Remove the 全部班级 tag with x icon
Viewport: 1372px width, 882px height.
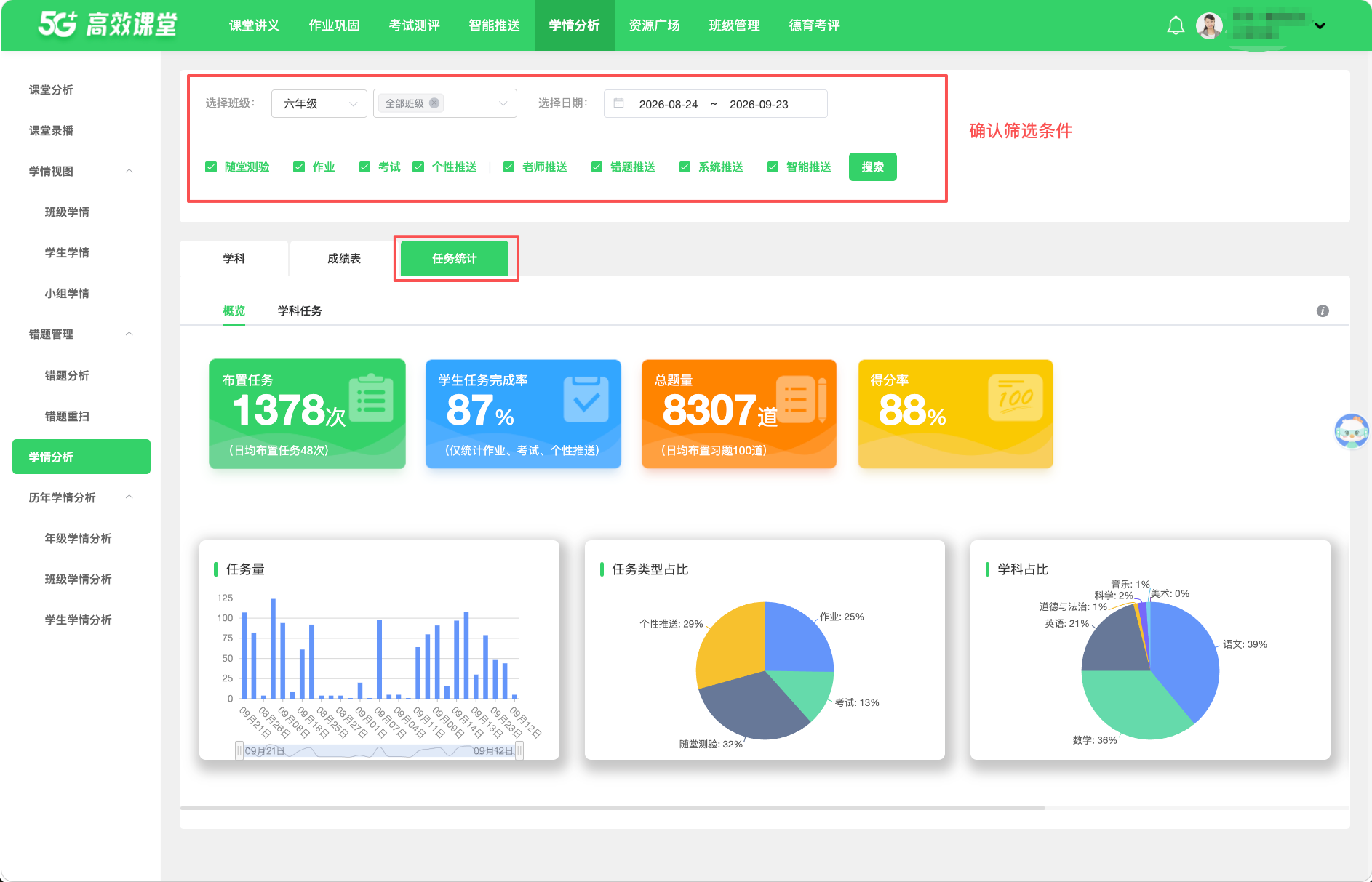click(434, 103)
